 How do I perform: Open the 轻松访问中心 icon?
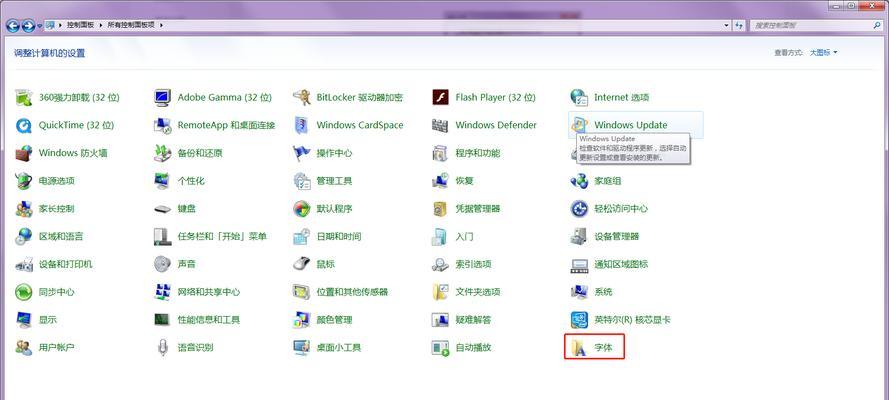pos(579,208)
